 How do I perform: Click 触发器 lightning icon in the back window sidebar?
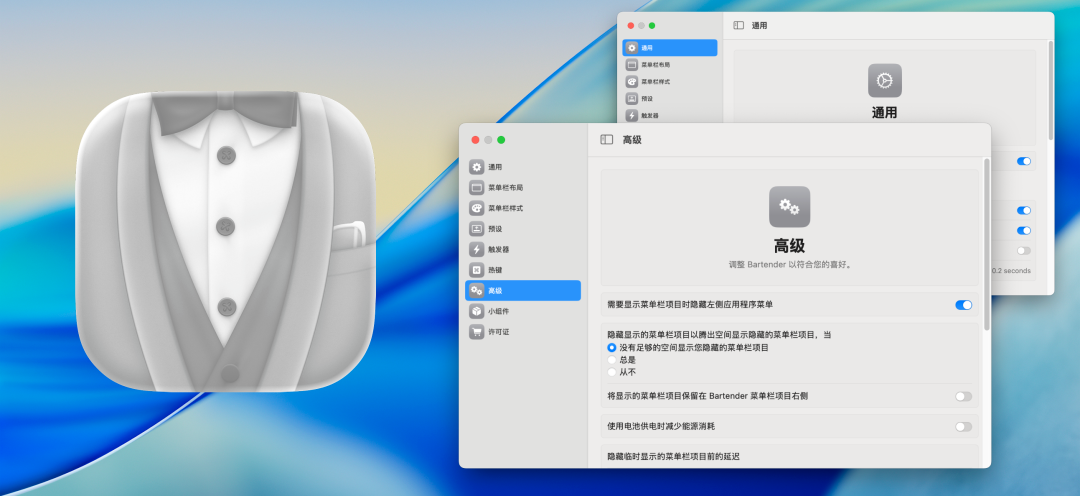click(632, 115)
